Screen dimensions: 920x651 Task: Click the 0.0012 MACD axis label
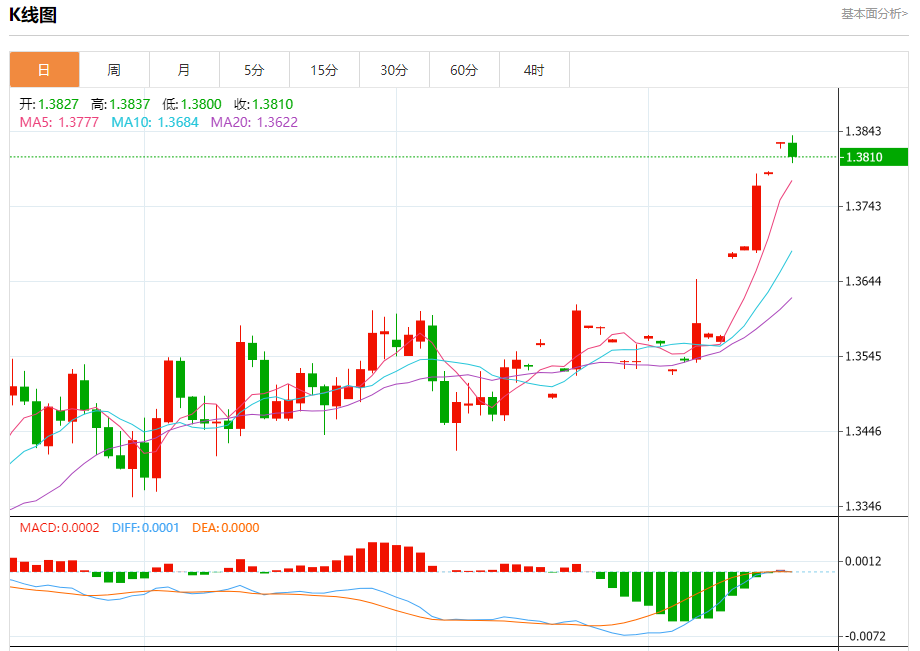862,561
